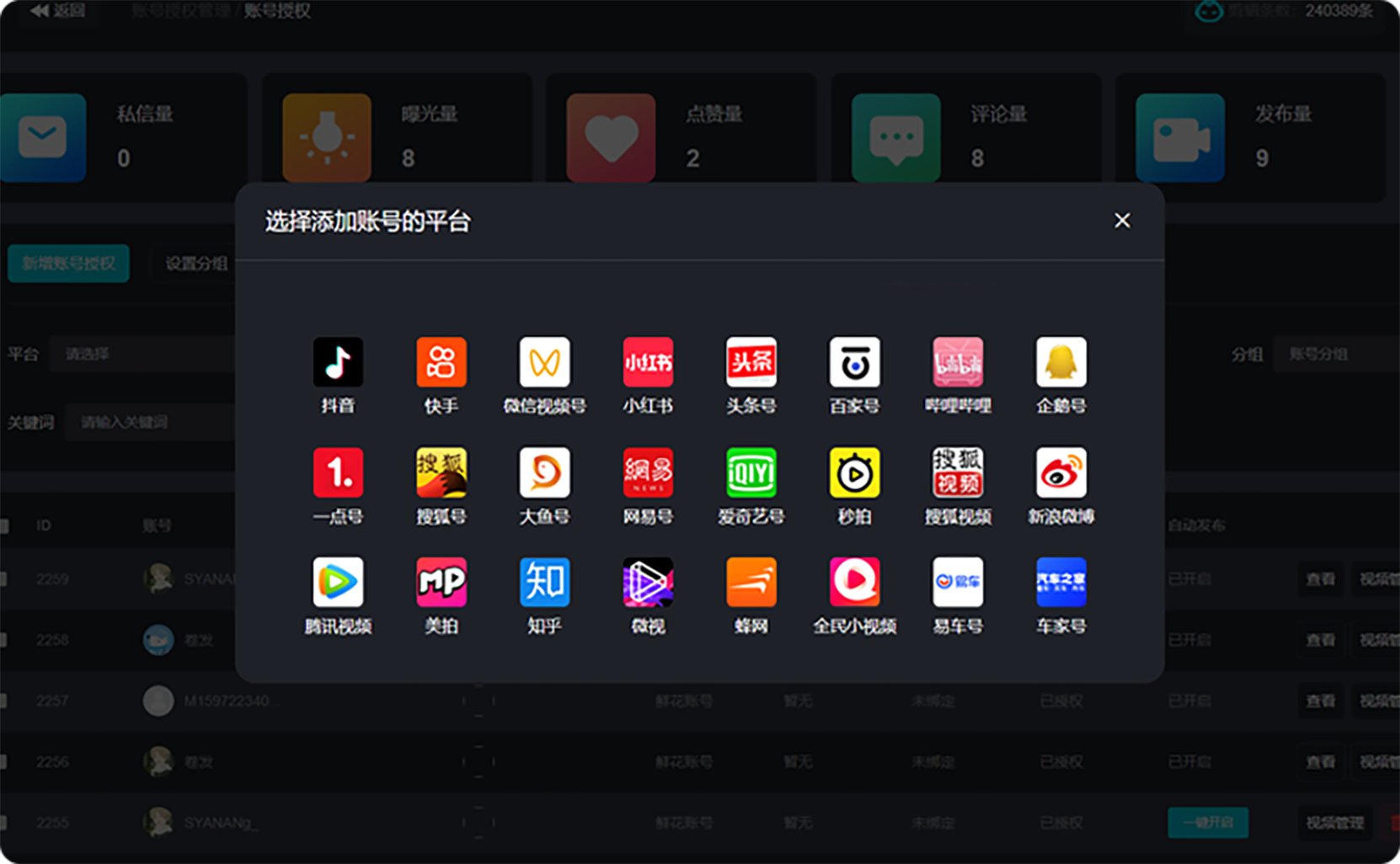Viewport: 1400px width, 864px height.
Task: Click 查看 in row 2257
Action: pos(1320,701)
